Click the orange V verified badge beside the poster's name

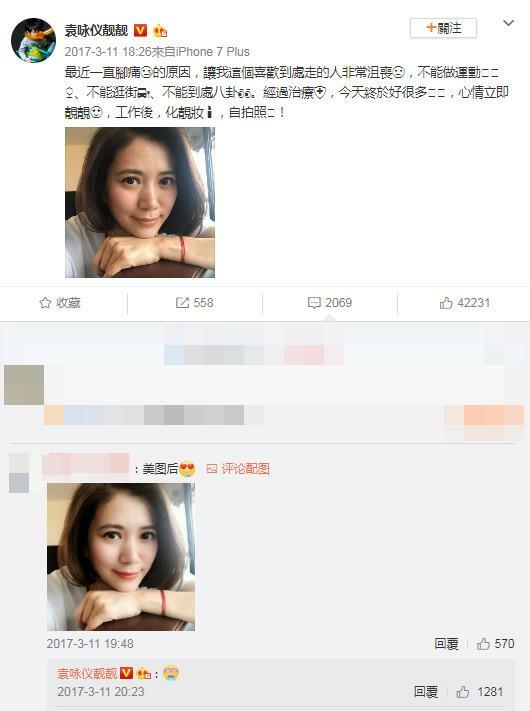[141, 31]
